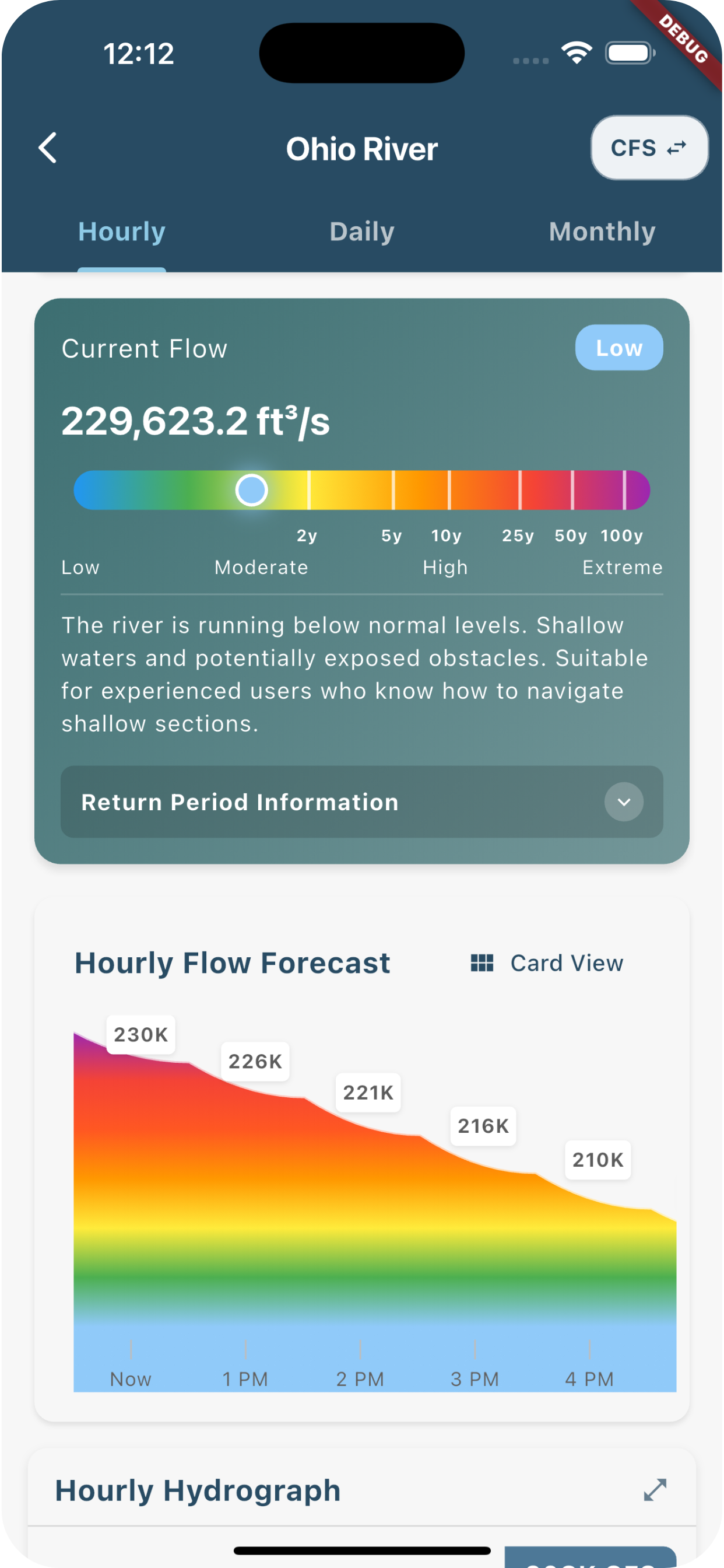Click the battery status icon

tap(630, 53)
